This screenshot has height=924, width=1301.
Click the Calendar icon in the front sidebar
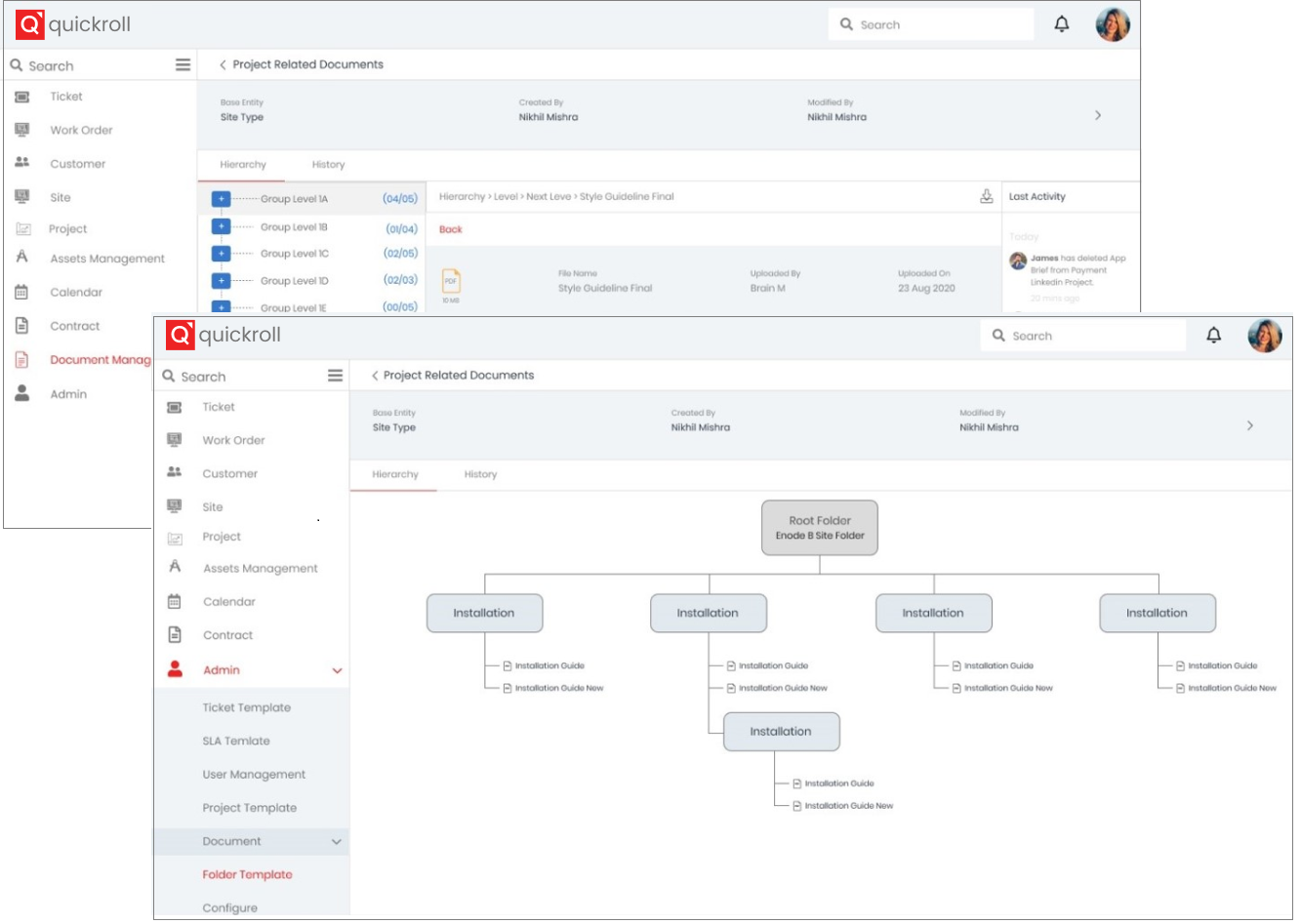pos(175,601)
